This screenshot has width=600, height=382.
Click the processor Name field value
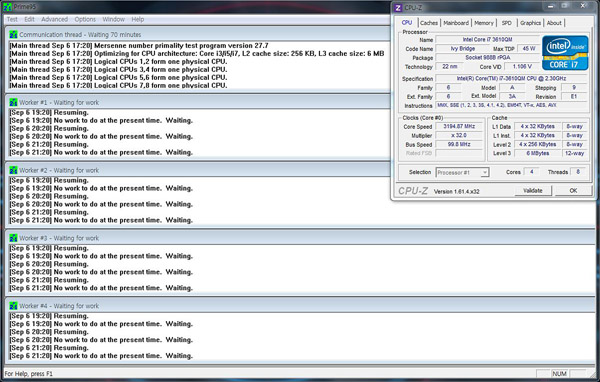click(x=487, y=39)
